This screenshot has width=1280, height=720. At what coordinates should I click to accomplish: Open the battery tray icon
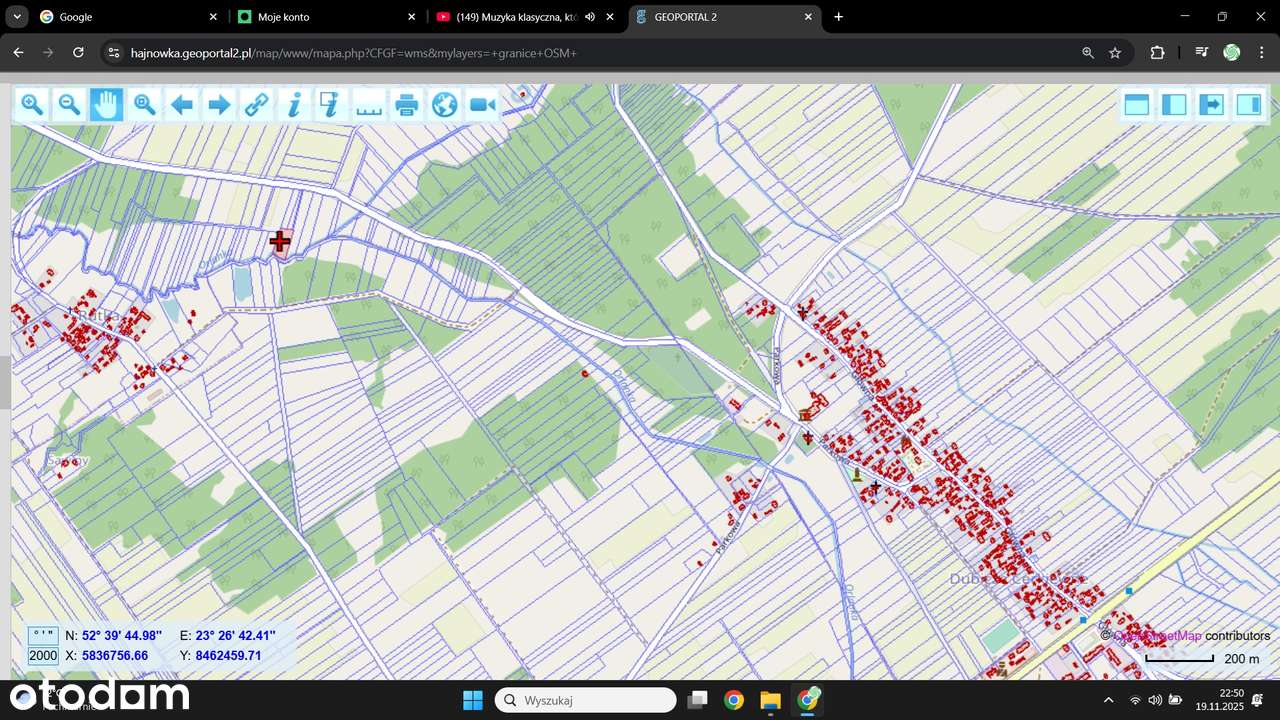(1175, 700)
